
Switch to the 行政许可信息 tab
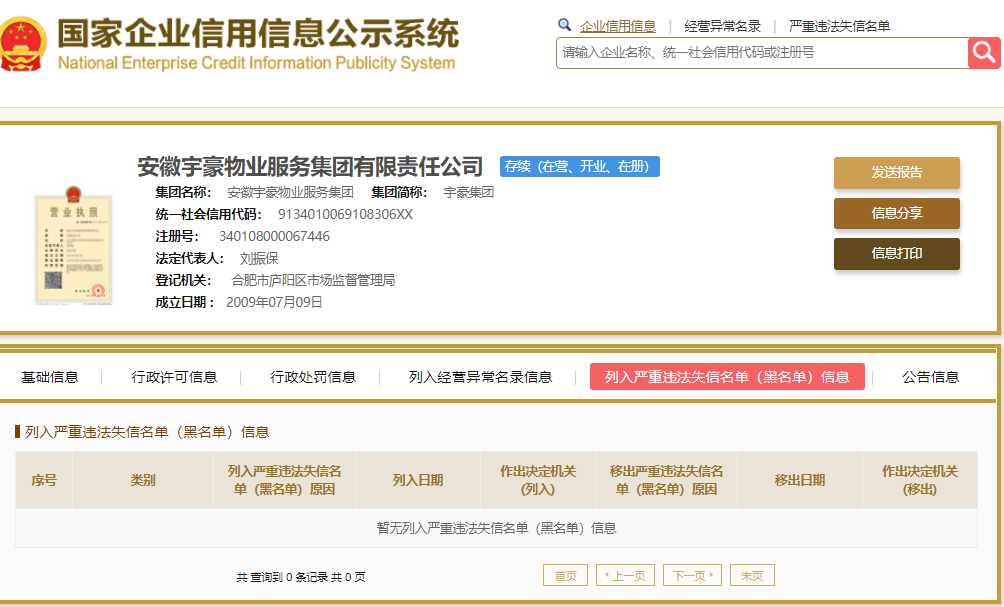(174, 377)
